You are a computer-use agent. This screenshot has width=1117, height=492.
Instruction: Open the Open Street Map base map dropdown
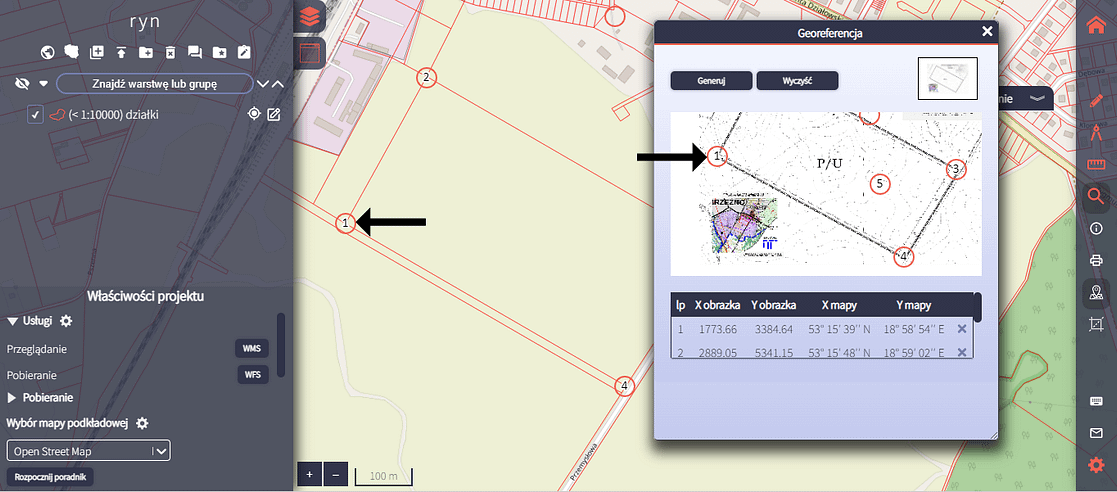pyautogui.click(x=88, y=451)
